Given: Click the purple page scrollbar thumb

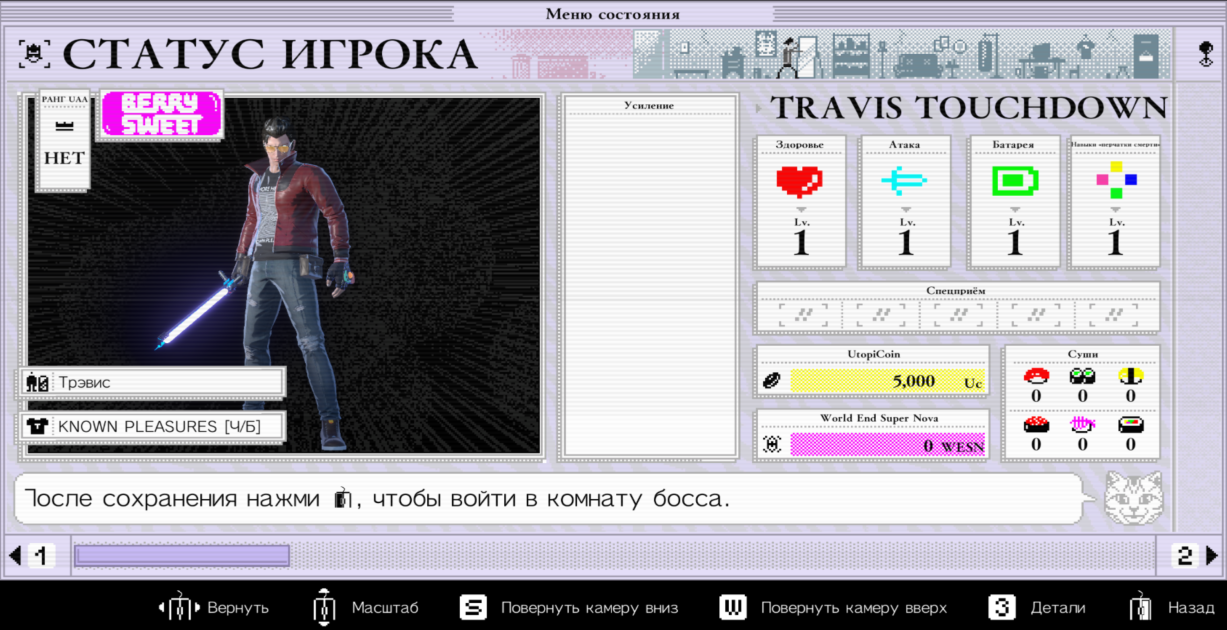Looking at the screenshot, I should [182, 555].
